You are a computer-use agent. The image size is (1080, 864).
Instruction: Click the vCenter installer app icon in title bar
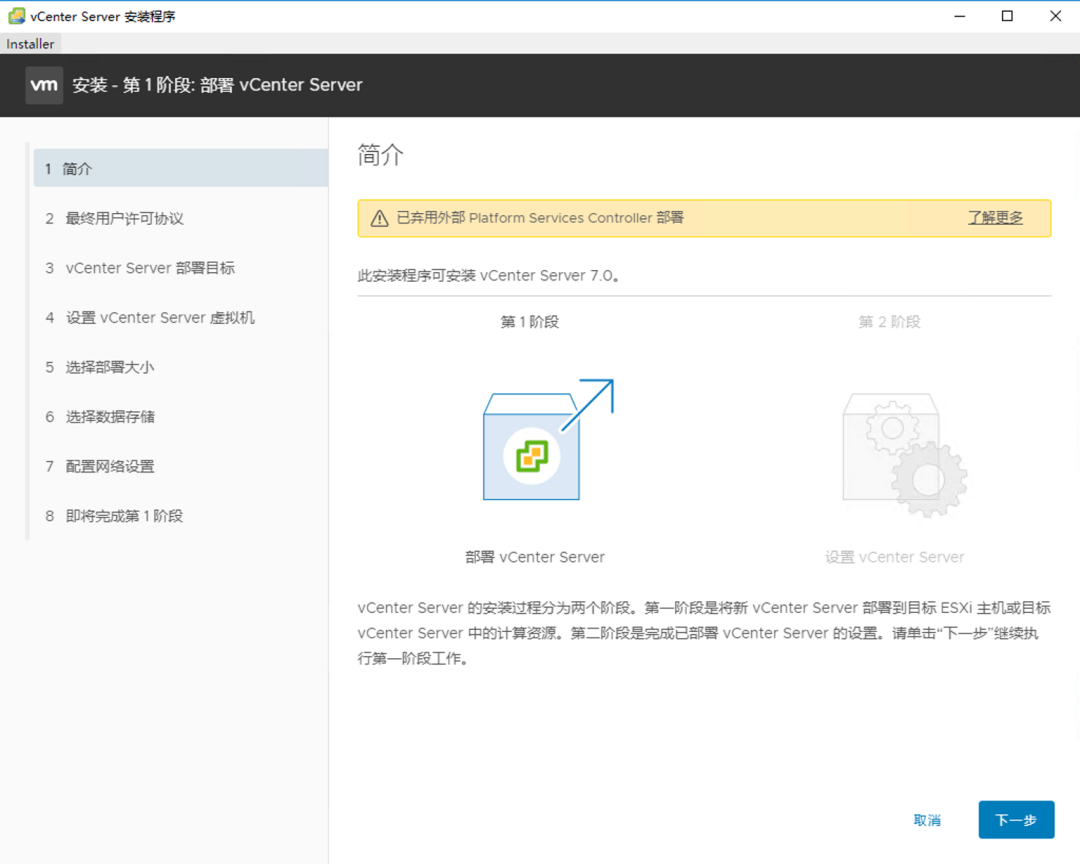pos(17,16)
